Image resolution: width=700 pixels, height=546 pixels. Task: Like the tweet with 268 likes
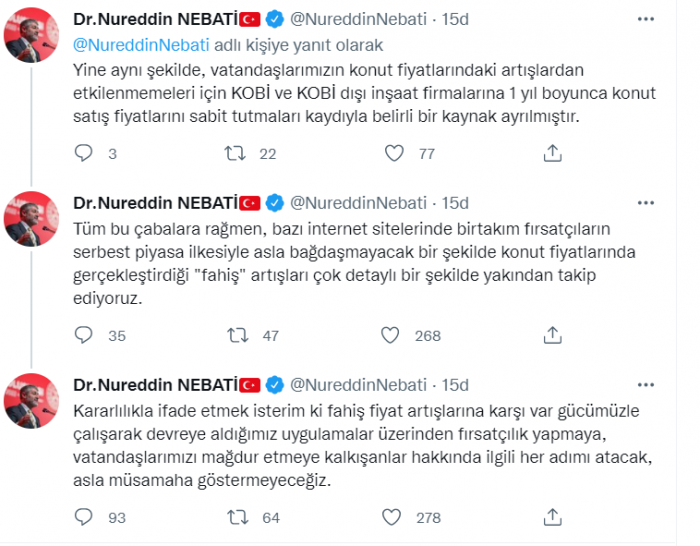tap(395, 336)
